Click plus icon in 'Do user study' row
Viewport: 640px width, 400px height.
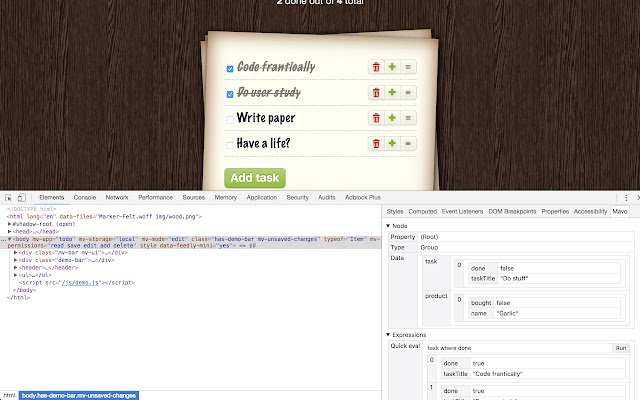392,93
